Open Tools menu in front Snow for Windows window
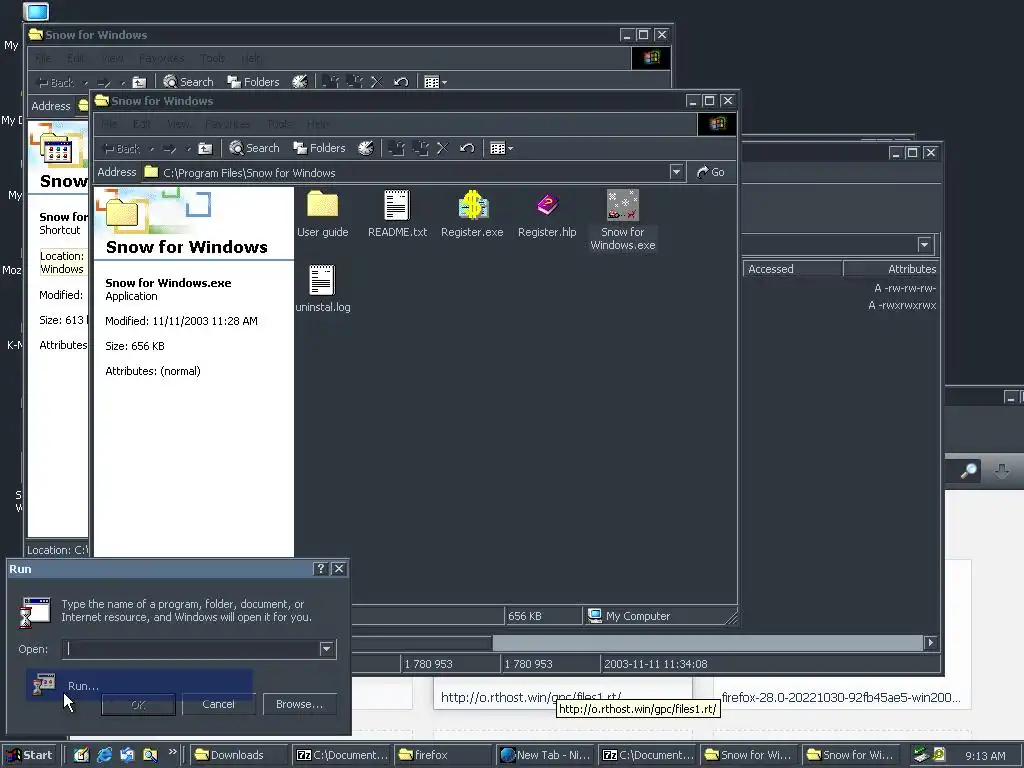The height and width of the screenshot is (768, 1024). pos(279,124)
